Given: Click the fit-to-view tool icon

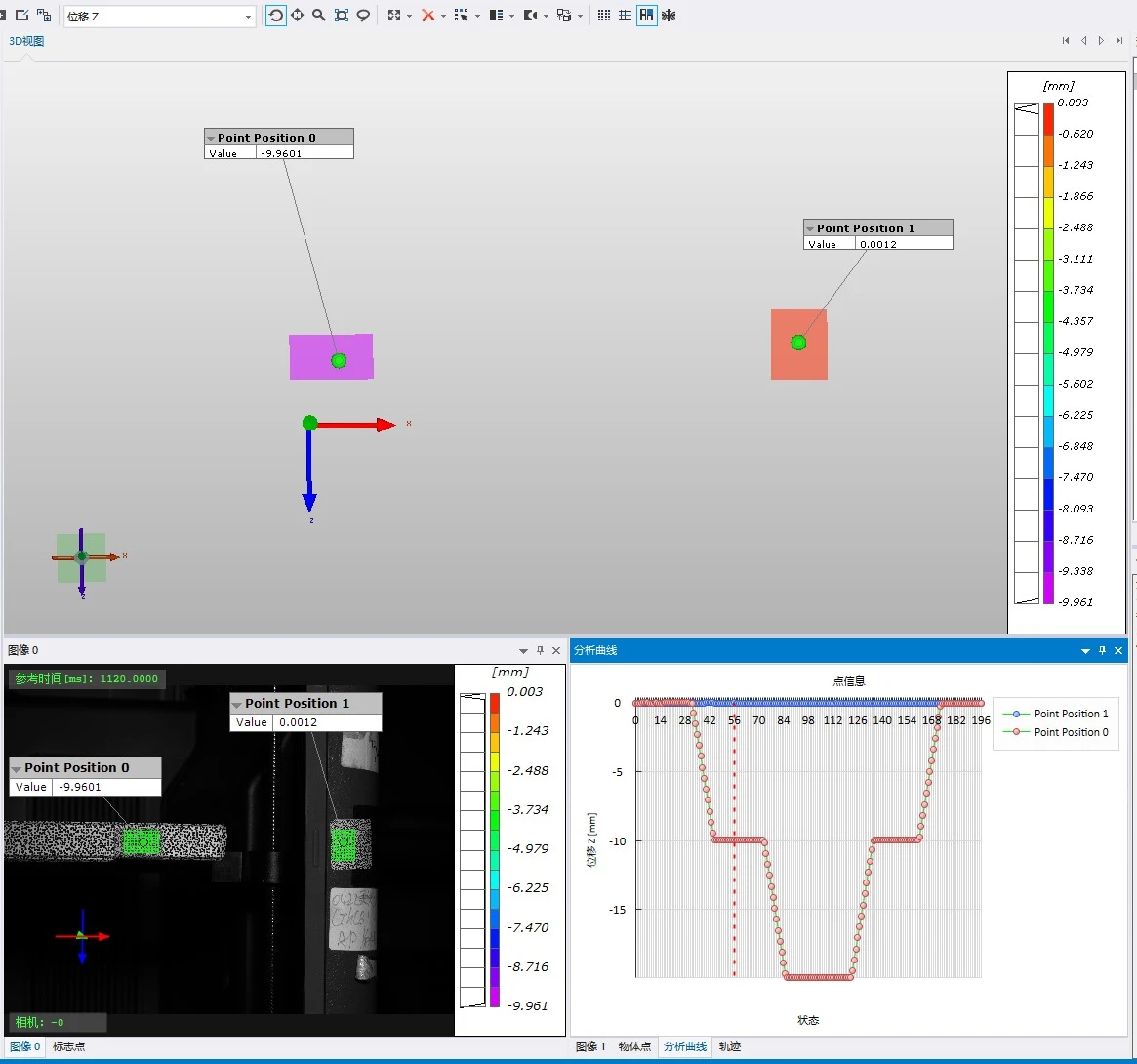Looking at the screenshot, I should pyautogui.click(x=342, y=16).
